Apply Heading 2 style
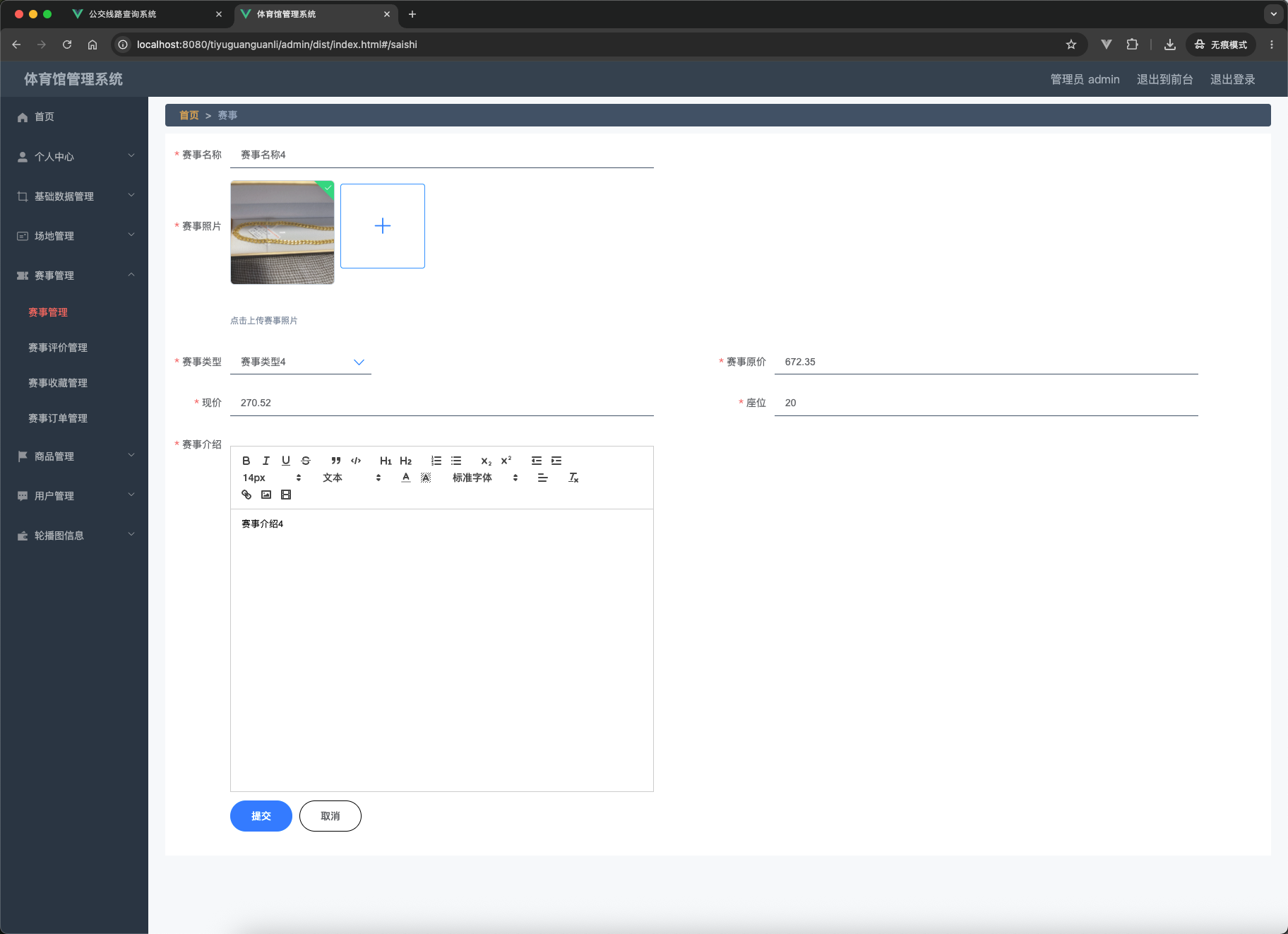Image resolution: width=1288 pixels, height=934 pixels. coord(406,461)
